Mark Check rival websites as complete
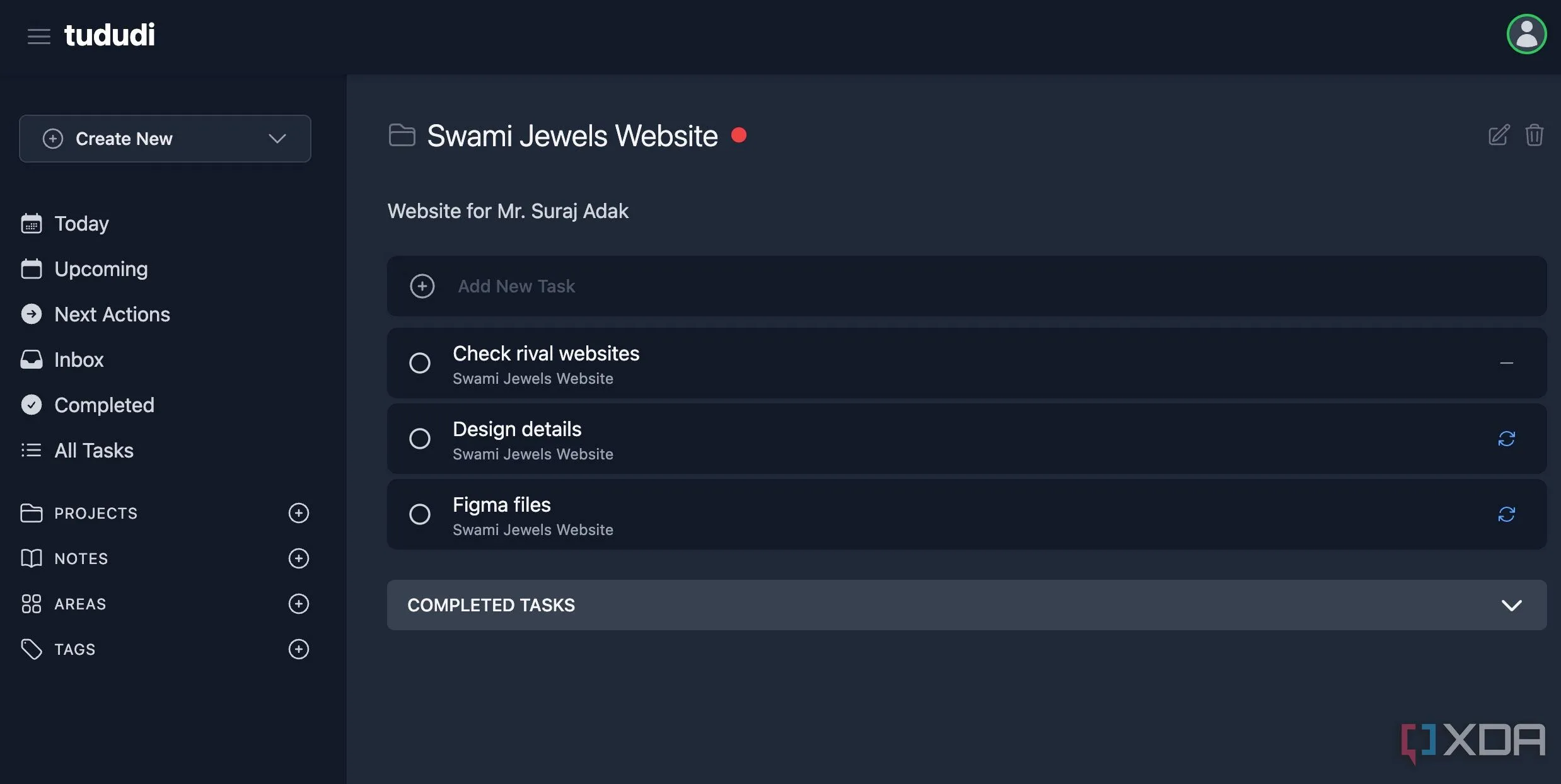Viewport: 1561px width, 784px height. (x=419, y=363)
